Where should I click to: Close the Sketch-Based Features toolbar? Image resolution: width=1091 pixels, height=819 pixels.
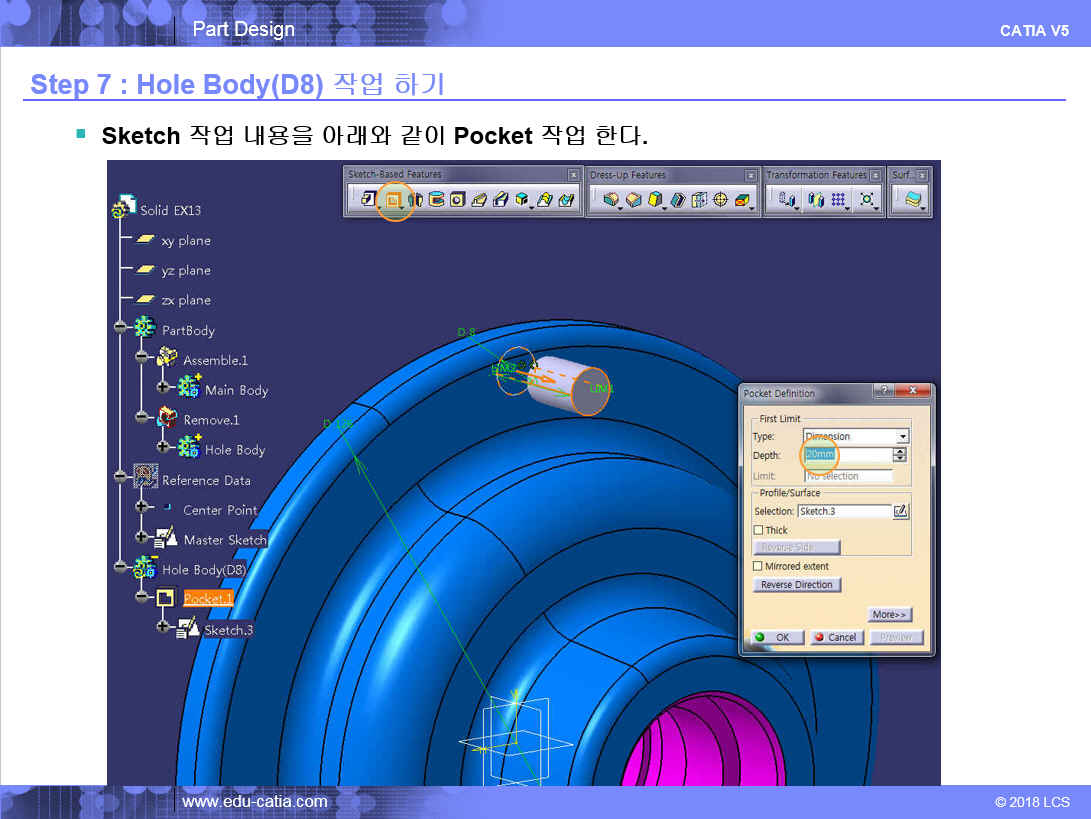tap(573, 175)
